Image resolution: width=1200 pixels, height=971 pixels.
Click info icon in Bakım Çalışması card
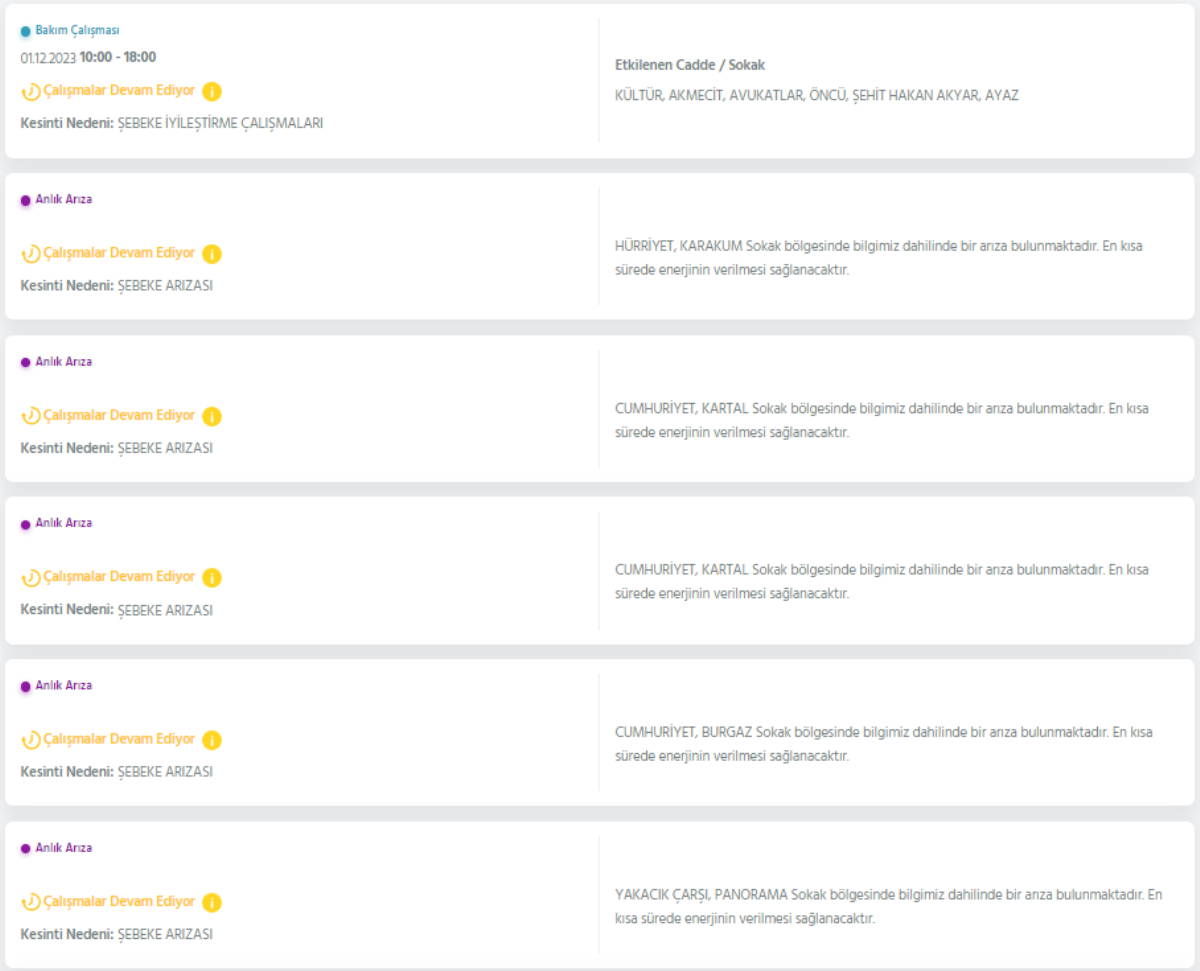211,92
